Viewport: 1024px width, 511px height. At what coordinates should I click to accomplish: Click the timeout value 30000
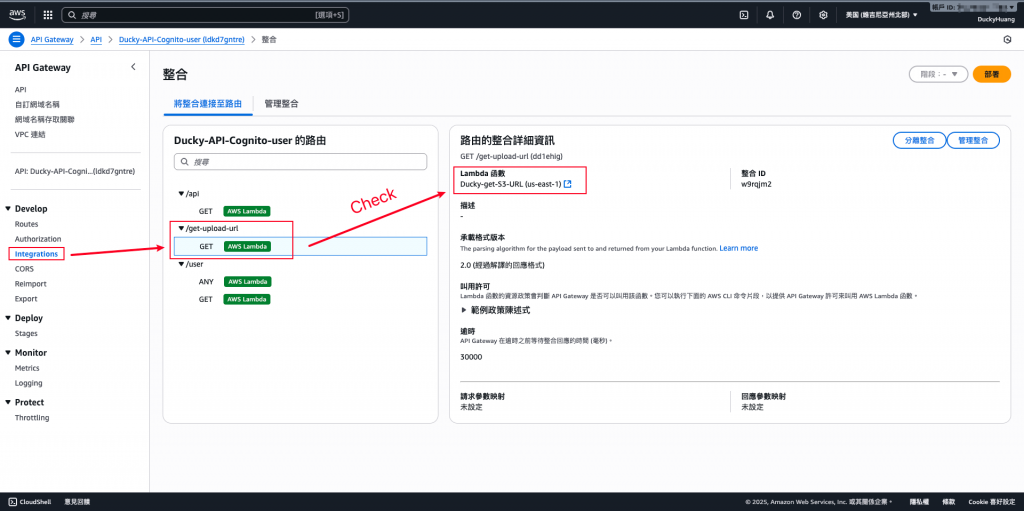click(x=471, y=357)
